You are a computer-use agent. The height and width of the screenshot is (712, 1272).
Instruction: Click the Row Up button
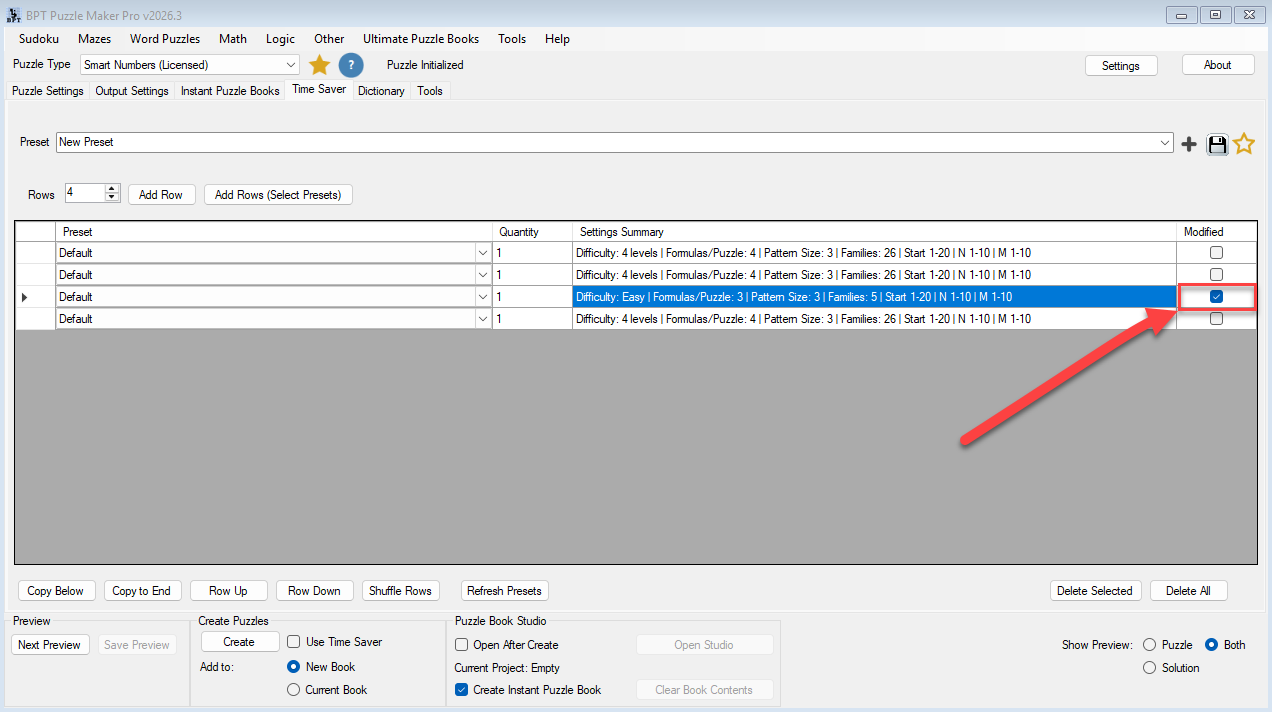[228, 591]
